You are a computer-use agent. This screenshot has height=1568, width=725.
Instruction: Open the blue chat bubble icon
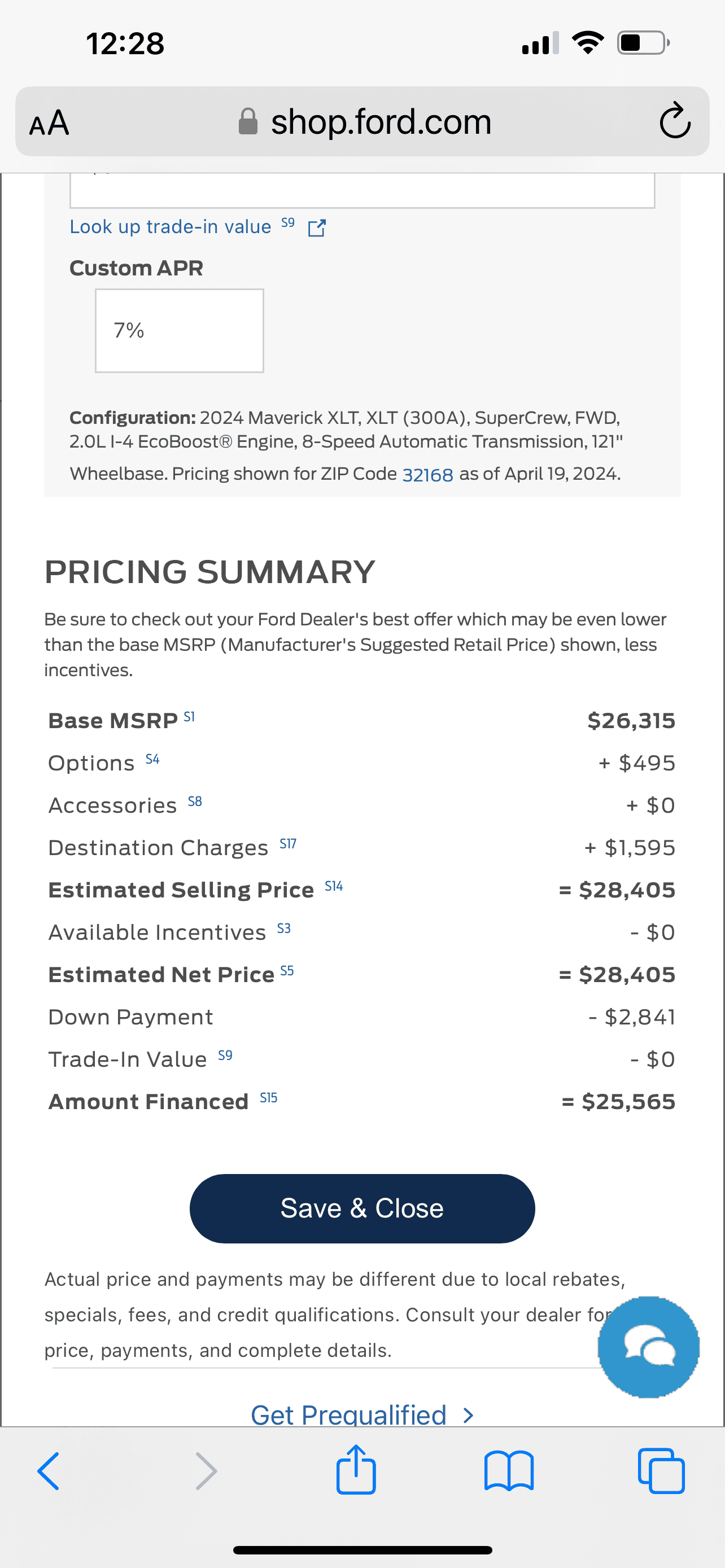coord(649,1346)
